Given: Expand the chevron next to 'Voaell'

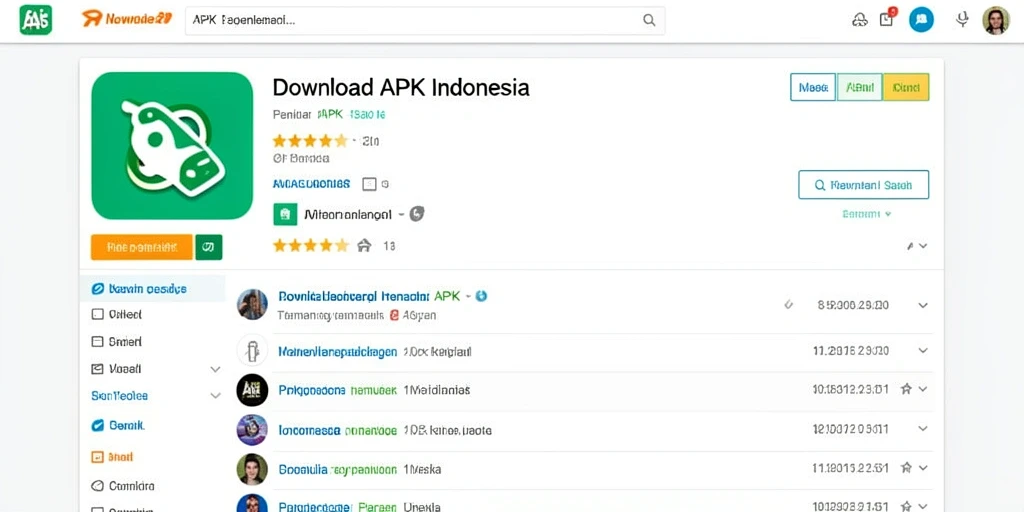Looking at the screenshot, I should pyautogui.click(x=215, y=369).
